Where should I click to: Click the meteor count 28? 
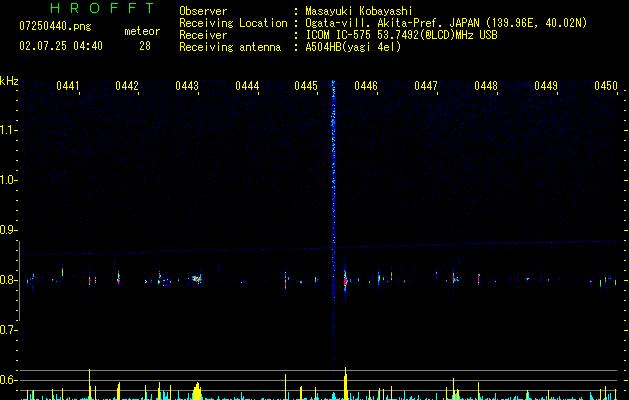tap(145, 46)
